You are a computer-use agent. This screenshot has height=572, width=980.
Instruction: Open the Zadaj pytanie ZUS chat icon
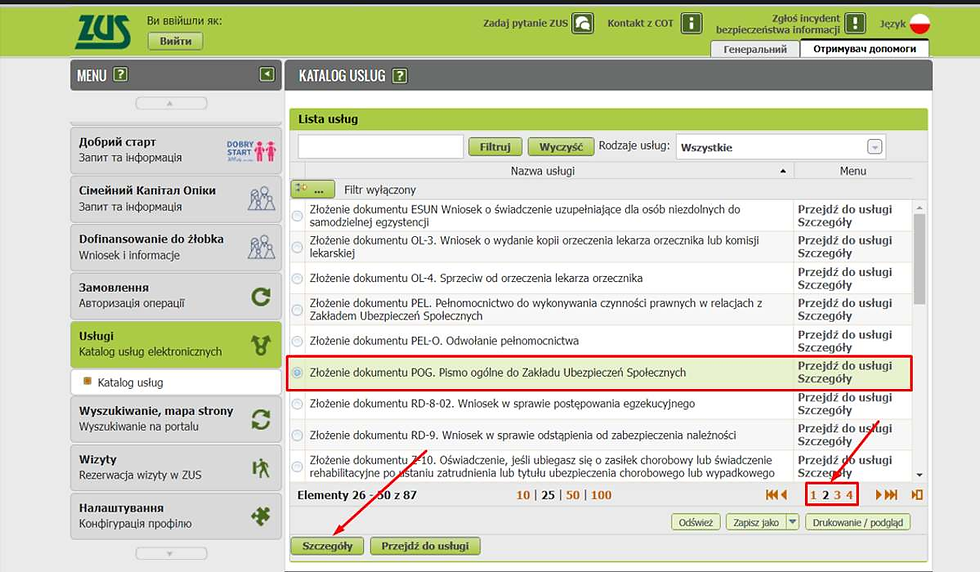click(x=582, y=24)
